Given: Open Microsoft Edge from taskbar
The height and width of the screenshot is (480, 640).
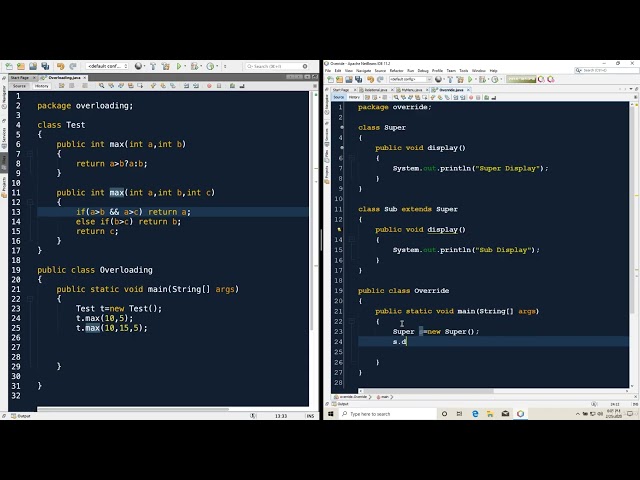Looking at the screenshot, I should 475,414.
